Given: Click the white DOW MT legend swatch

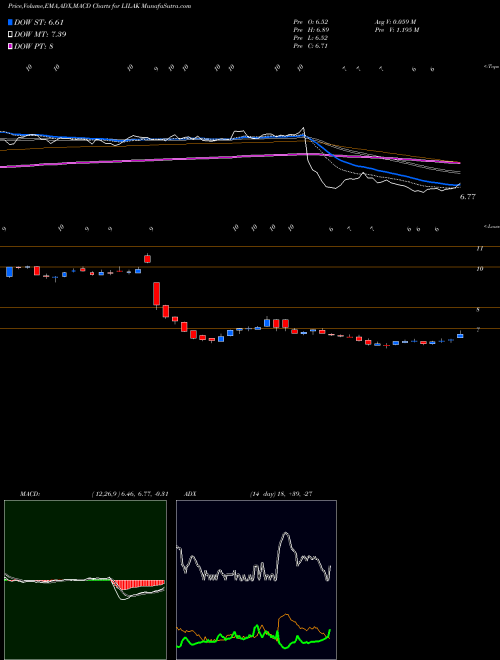Looking at the screenshot, I should click(10, 35).
